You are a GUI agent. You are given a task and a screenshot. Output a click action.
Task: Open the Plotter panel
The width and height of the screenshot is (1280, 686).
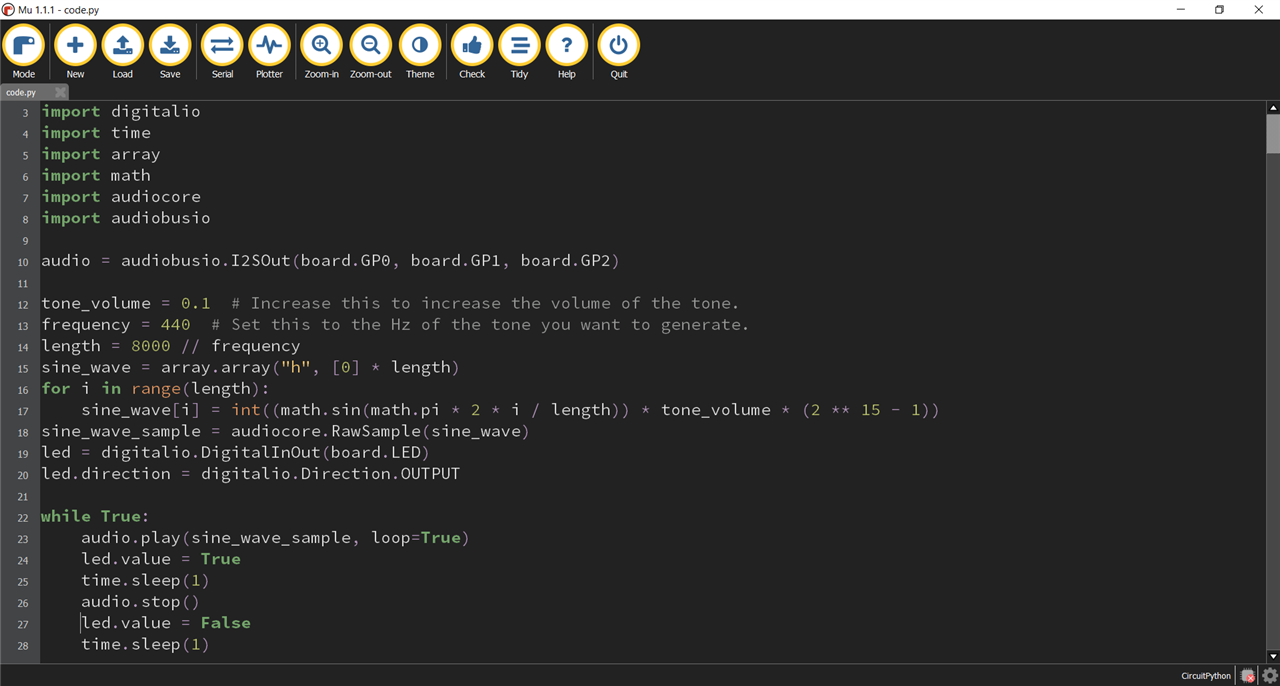(x=269, y=52)
